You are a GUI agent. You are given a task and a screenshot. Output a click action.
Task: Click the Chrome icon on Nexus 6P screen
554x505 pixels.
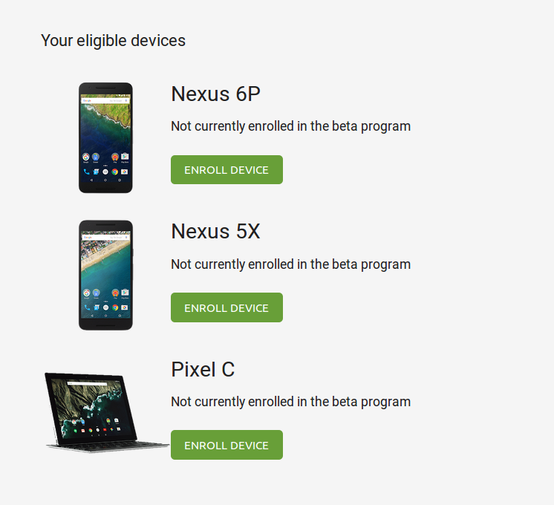tap(115, 172)
